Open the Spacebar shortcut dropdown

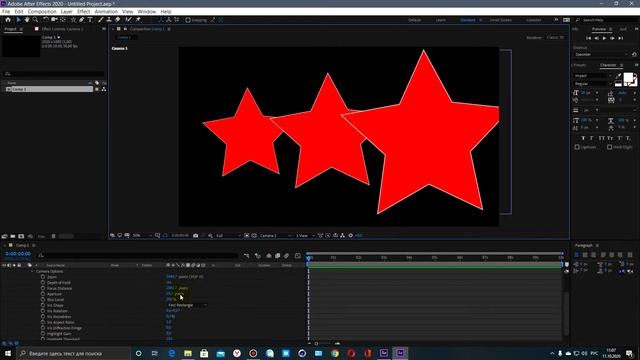coord(601,54)
